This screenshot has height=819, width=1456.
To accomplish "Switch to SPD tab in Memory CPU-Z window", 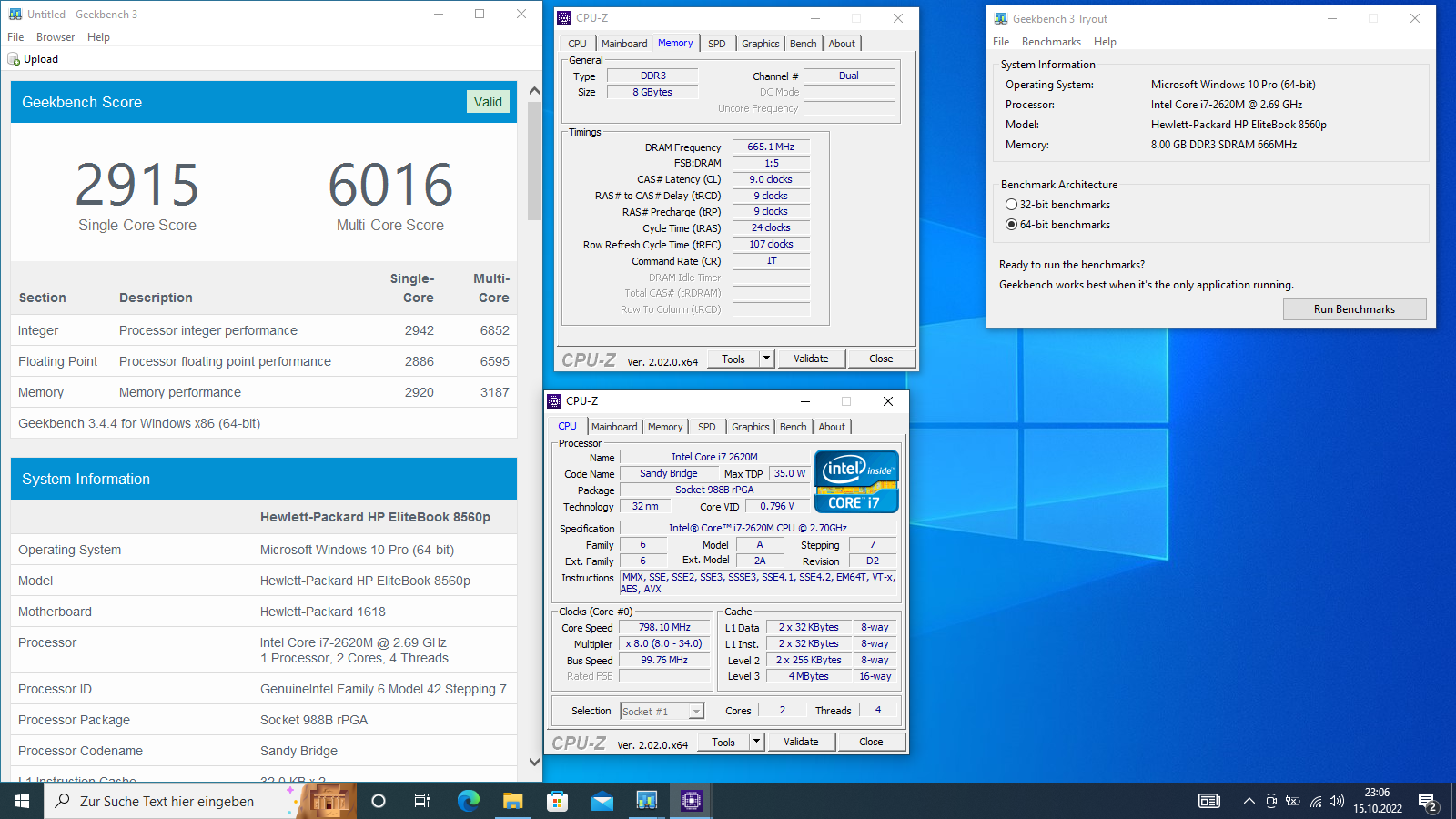I will (x=717, y=44).
